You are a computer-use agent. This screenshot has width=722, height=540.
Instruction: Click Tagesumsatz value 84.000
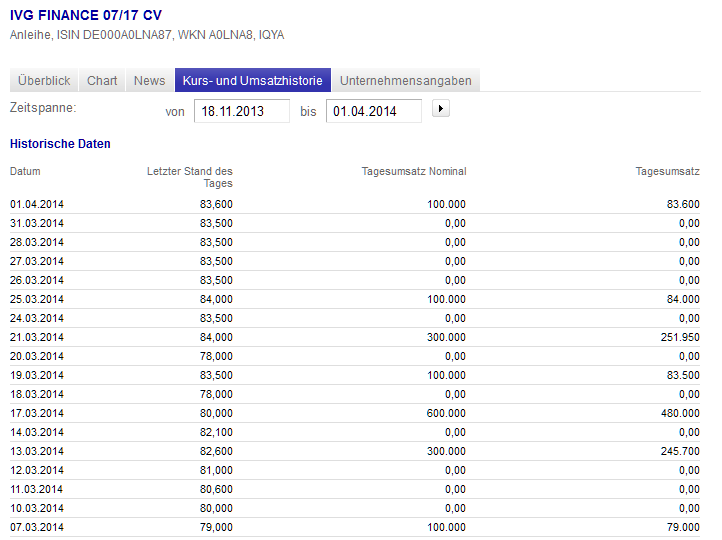coord(683,299)
